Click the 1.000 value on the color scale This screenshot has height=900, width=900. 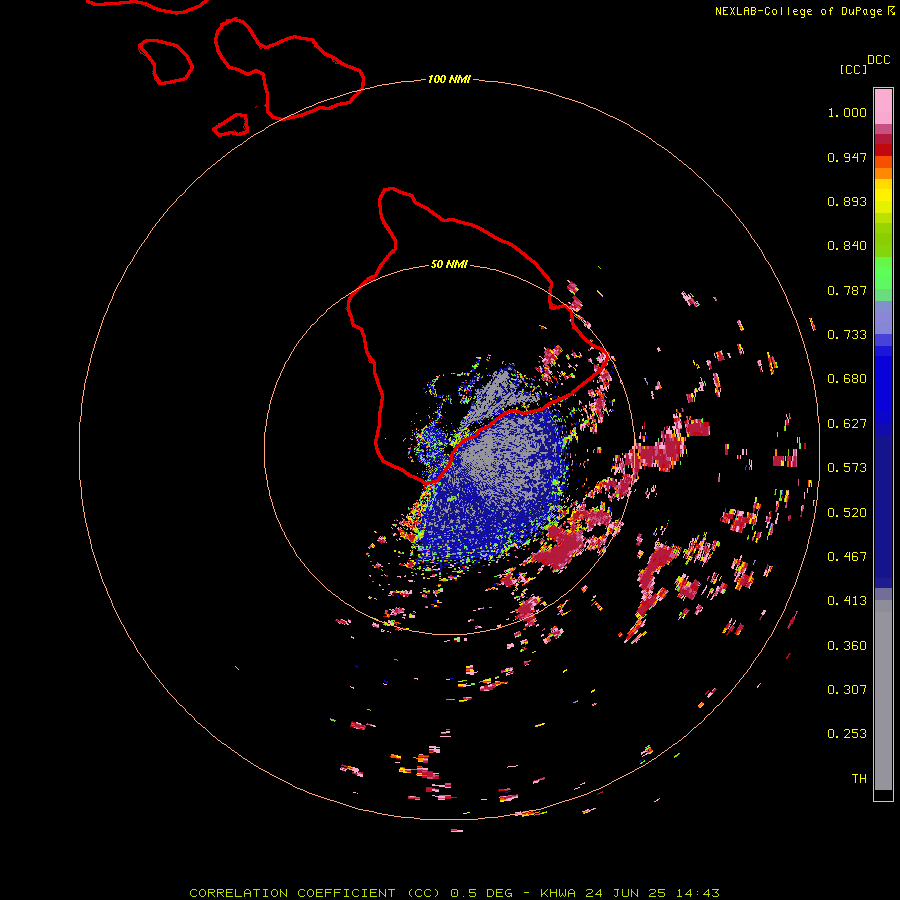tap(847, 112)
